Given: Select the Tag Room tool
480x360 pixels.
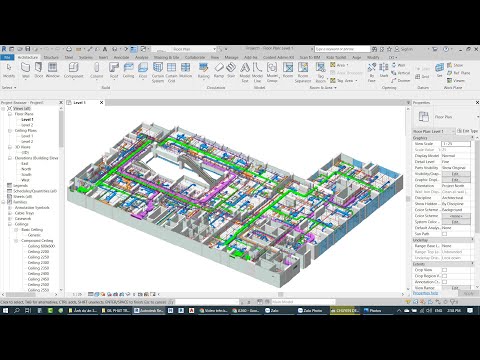Looking at the screenshot, I should [320, 72].
